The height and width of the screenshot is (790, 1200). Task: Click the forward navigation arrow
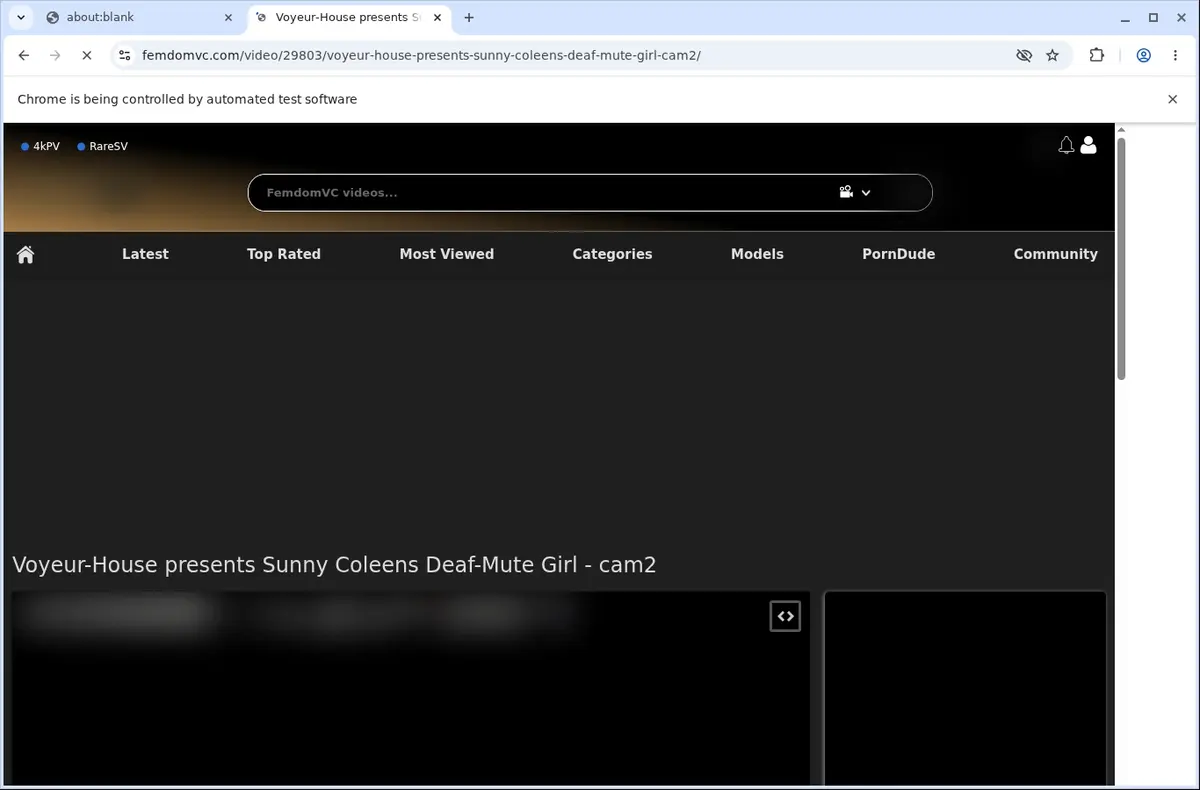[x=55, y=56]
